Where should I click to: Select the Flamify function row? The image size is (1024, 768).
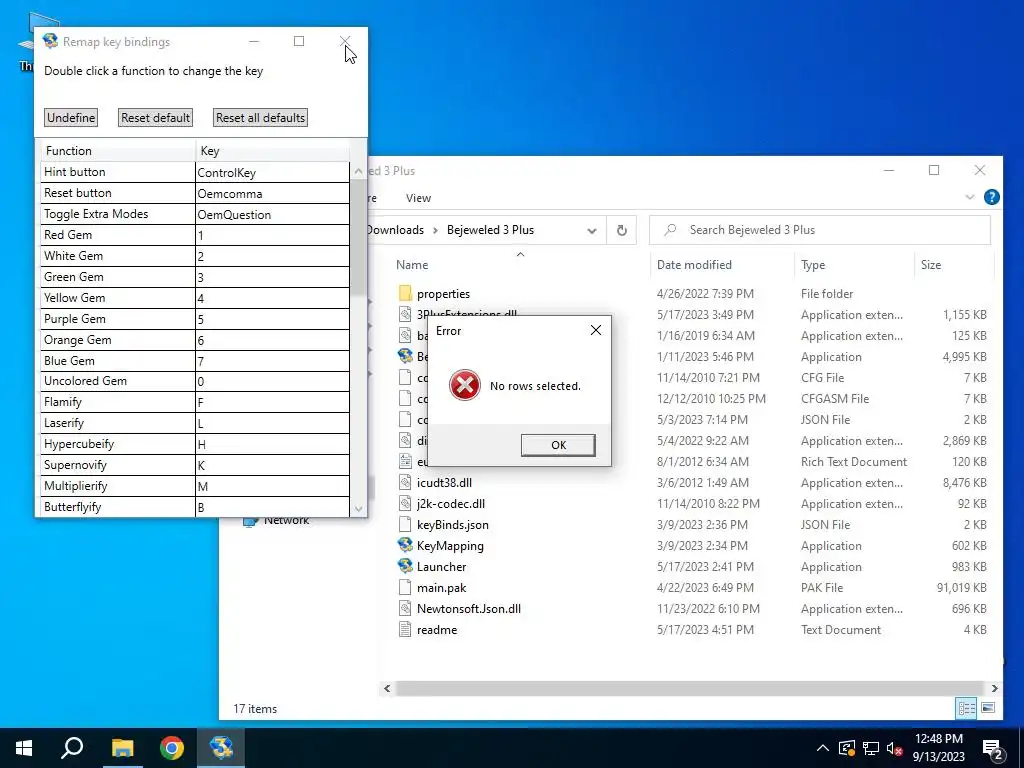[x=195, y=402]
